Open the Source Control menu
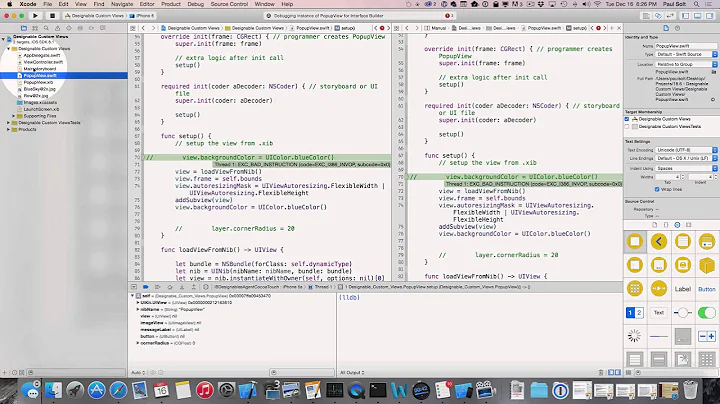 [229, 4]
